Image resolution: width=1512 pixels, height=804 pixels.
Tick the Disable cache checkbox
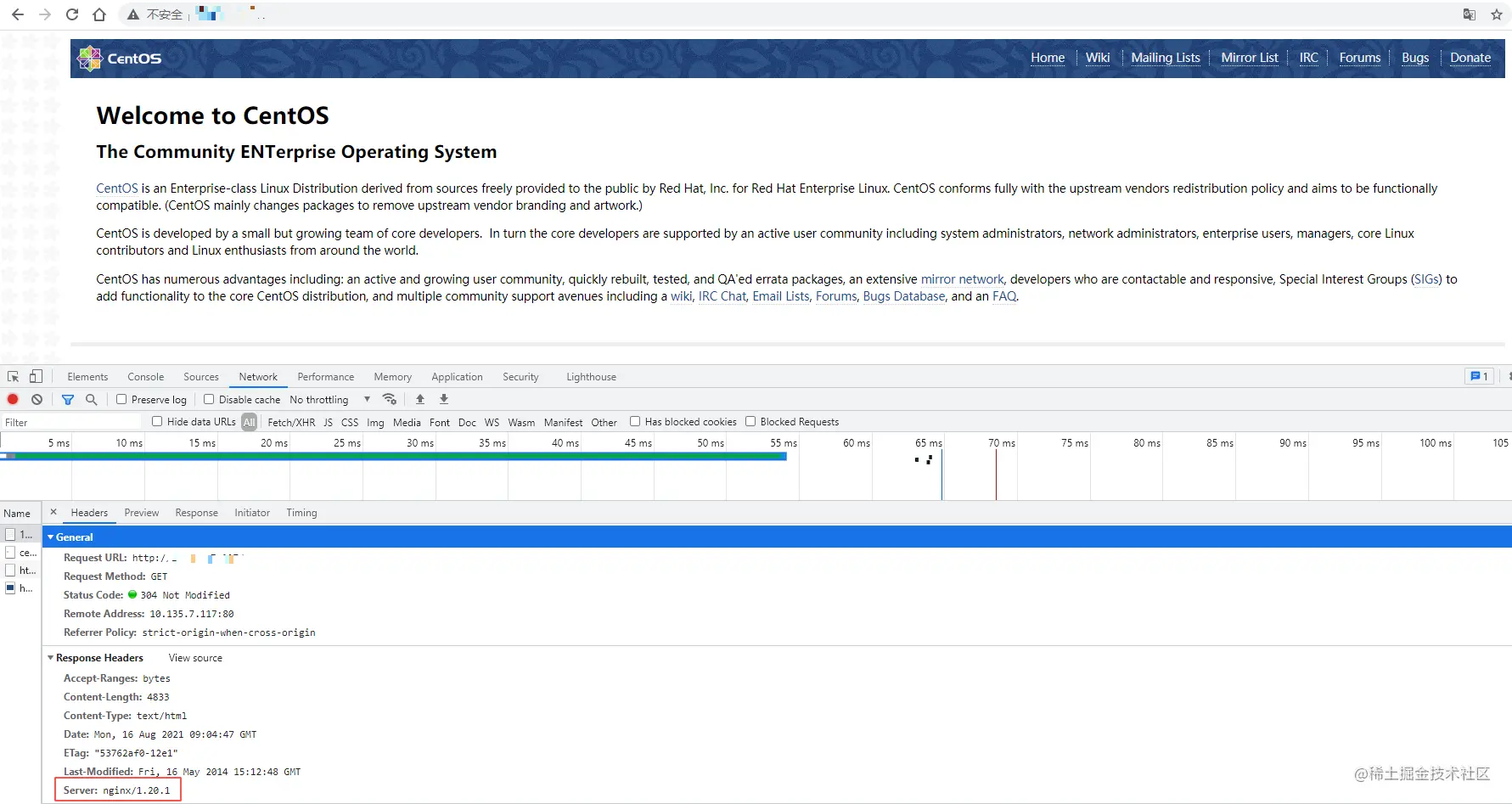[209, 399]
